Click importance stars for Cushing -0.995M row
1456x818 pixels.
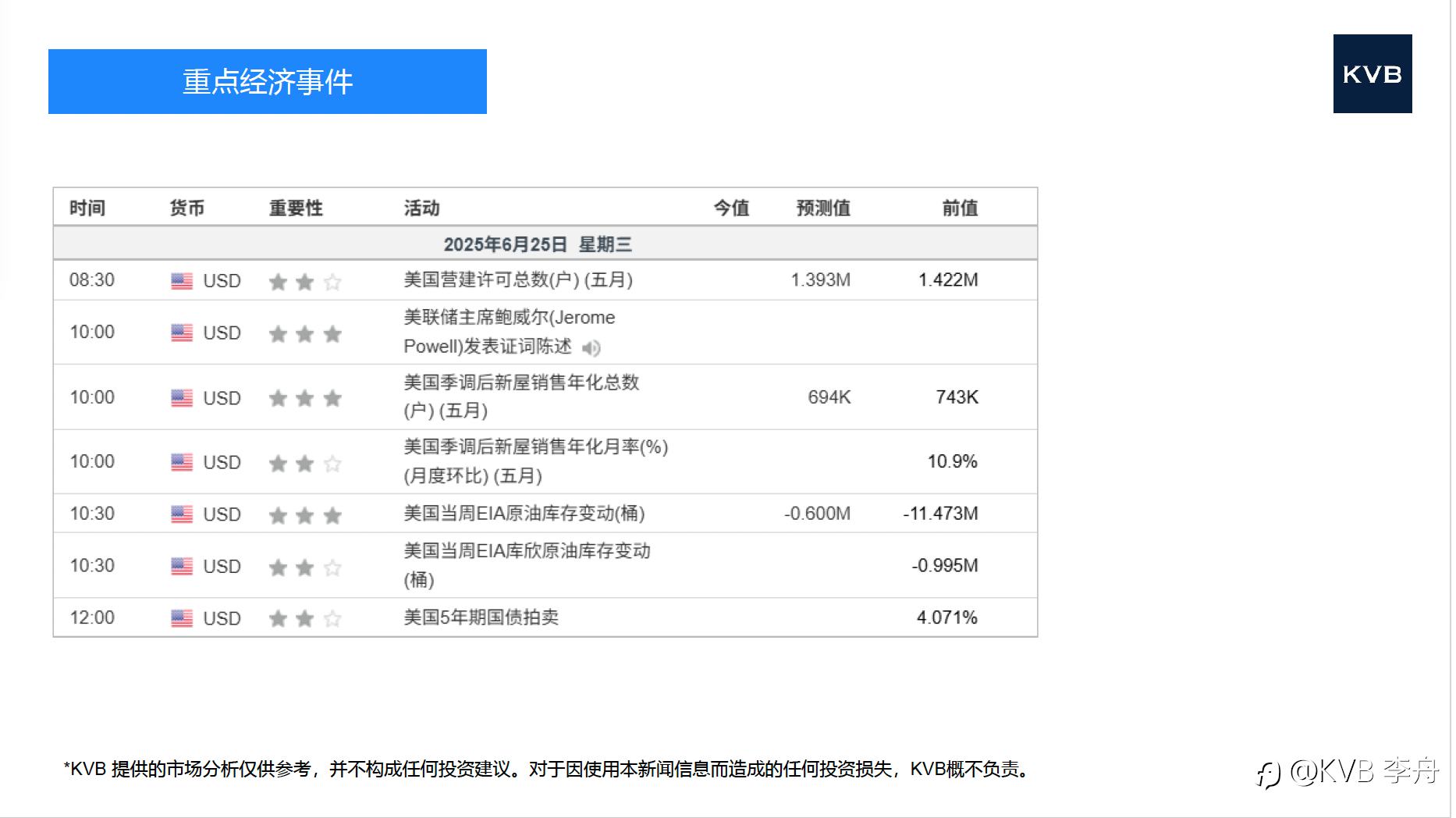click(305, 567)
